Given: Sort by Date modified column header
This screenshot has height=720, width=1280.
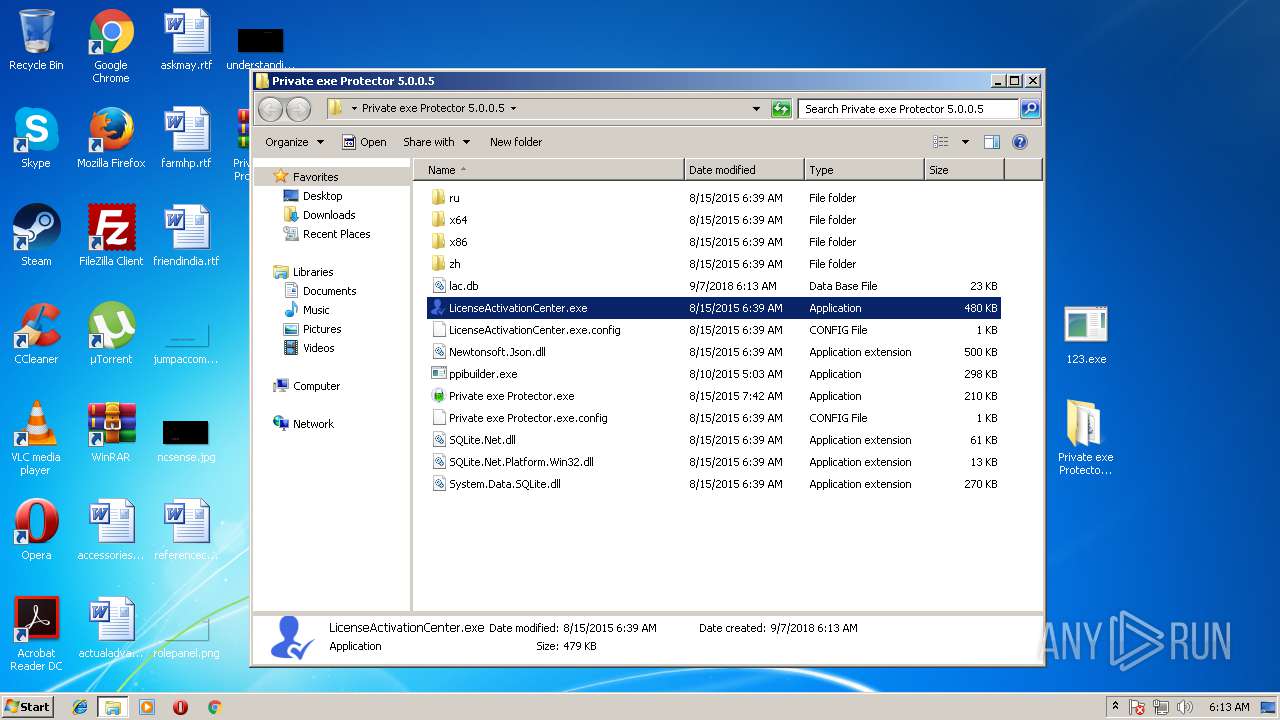Looking at the screenshot, I should [x=744, y=170].
